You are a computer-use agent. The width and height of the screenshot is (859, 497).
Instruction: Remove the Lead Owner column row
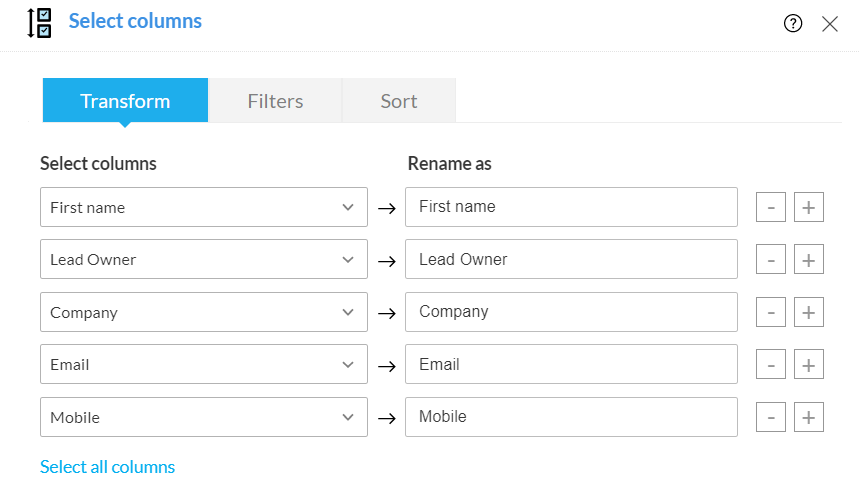point(770,260)
